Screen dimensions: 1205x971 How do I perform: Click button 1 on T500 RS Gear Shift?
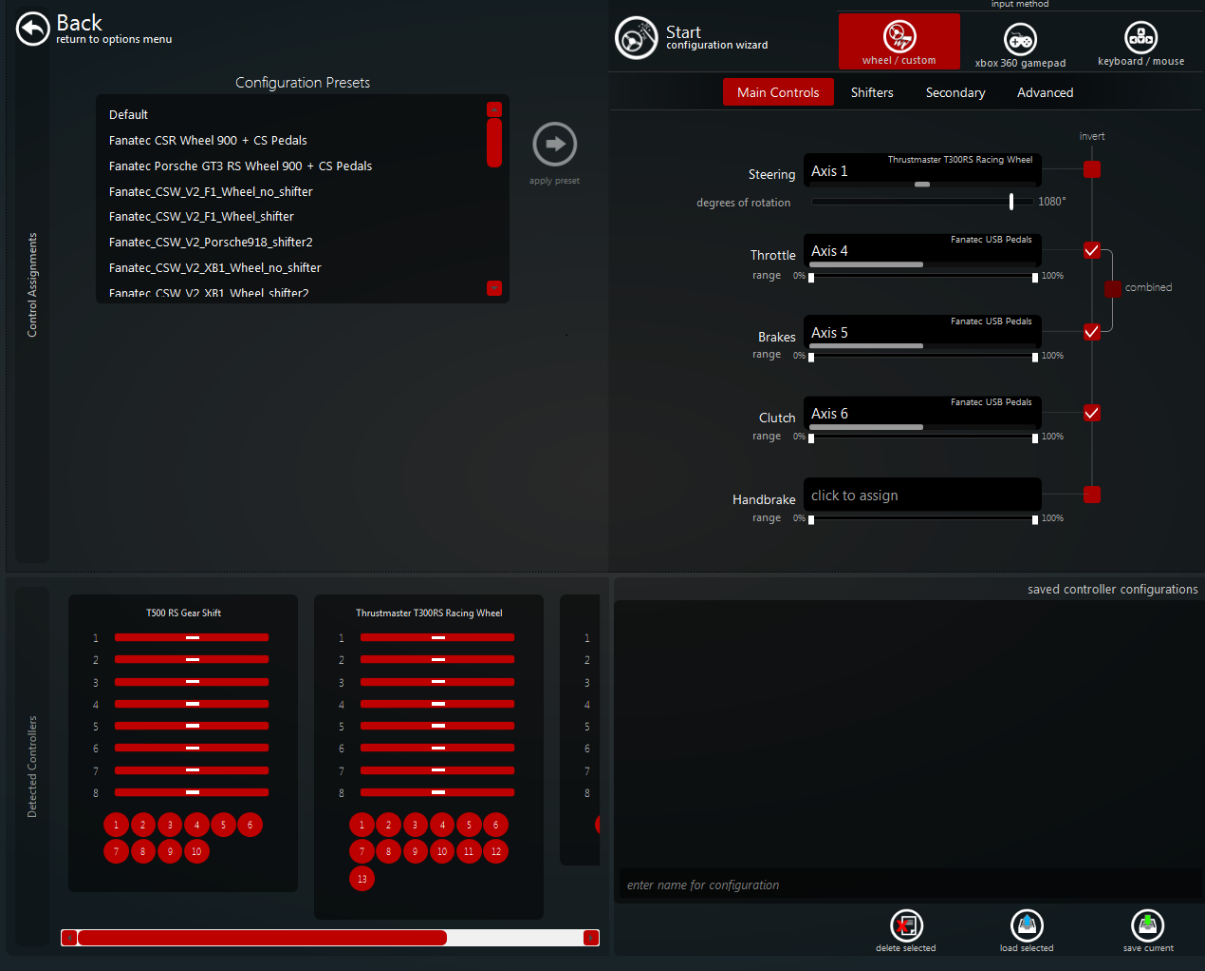pyautogui.click(x=116, y=825)
